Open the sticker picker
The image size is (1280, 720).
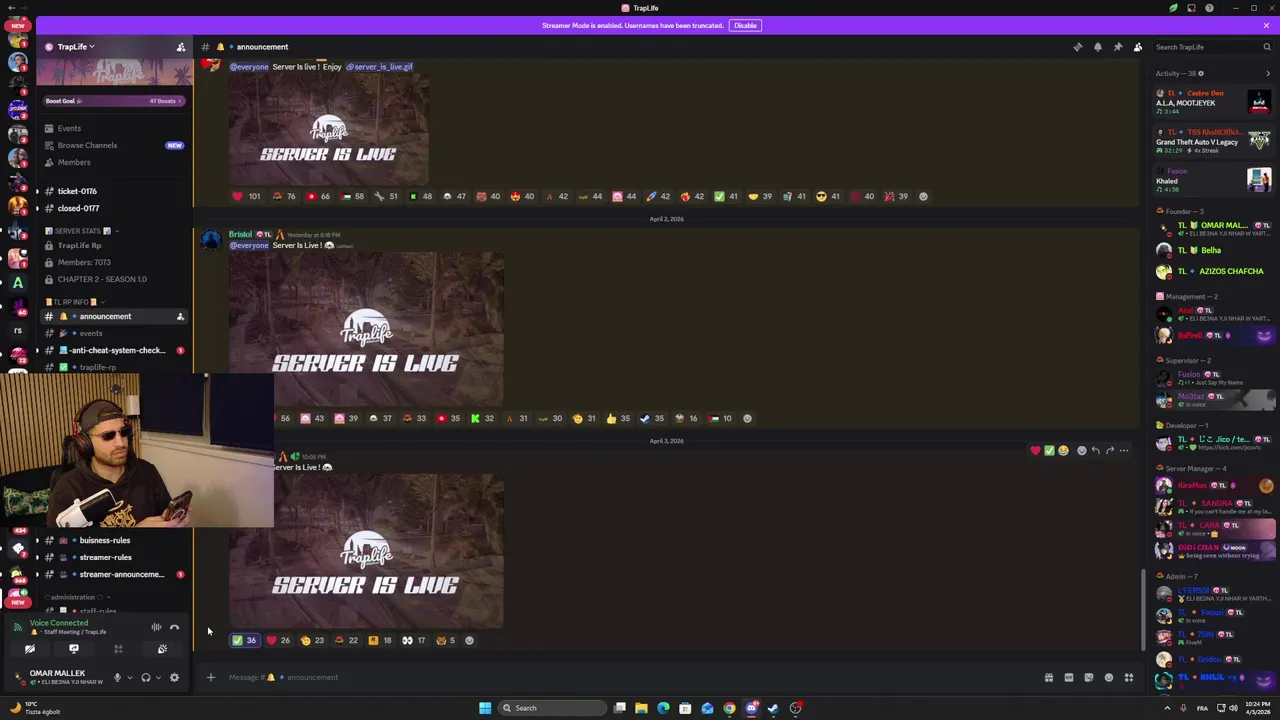(1089, 678)
